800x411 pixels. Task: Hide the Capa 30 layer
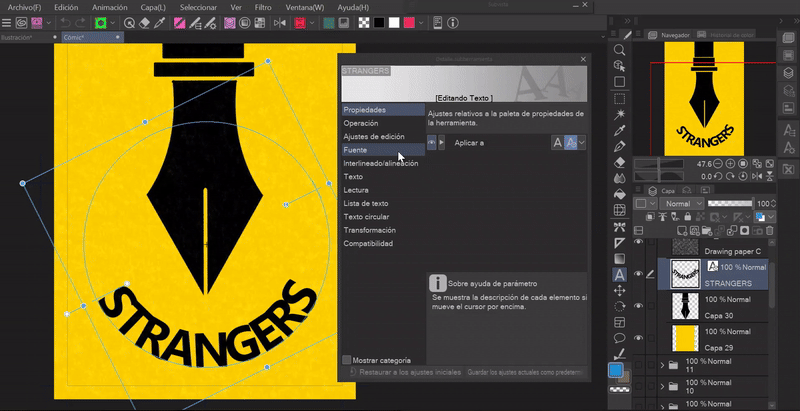tap(638, 305)
